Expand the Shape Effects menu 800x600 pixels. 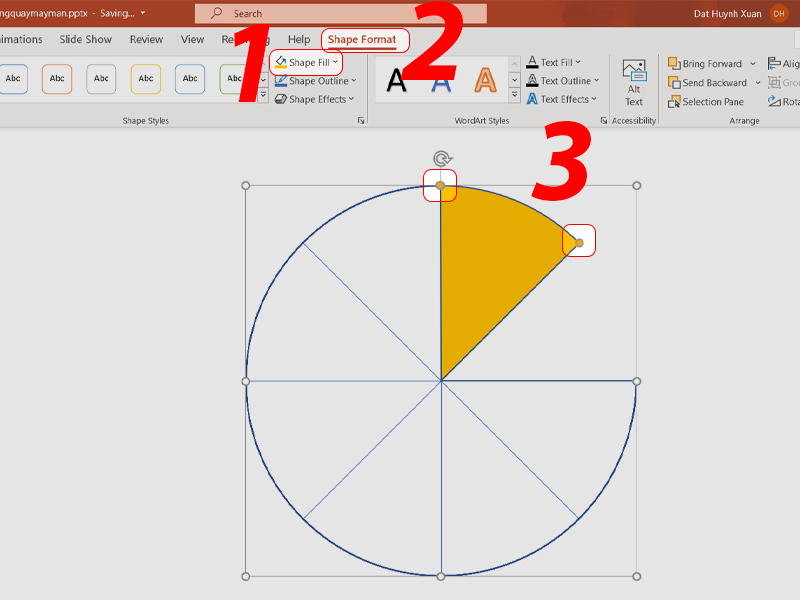[x=316, y=99]
